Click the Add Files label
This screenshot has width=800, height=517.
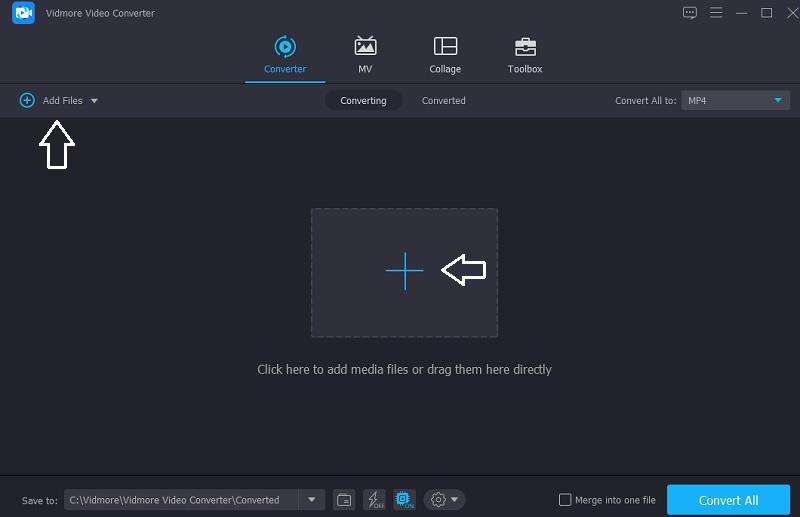[x=62, y=101]
